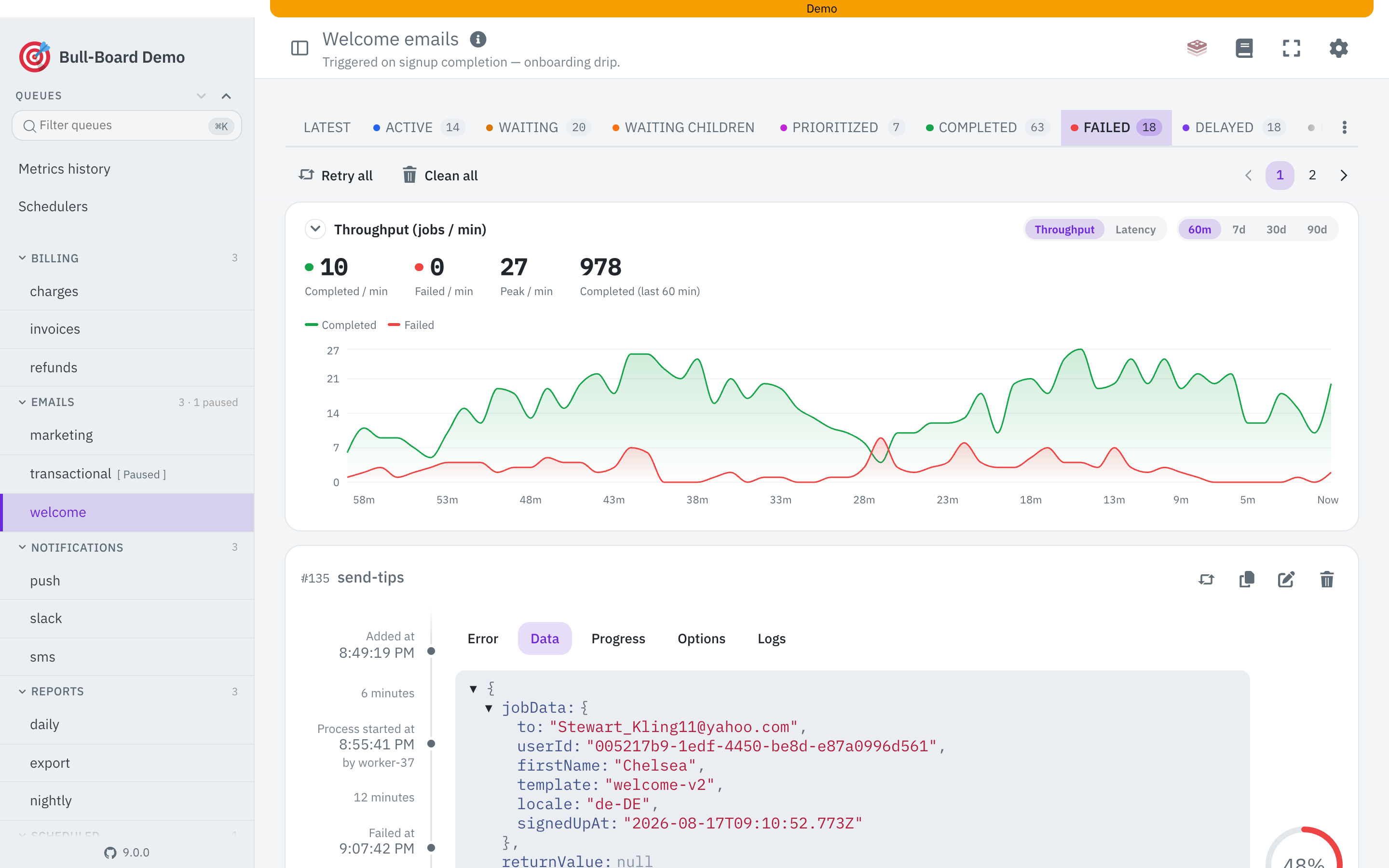
Task: Select the 7d time range
Action: (1239, 229)
